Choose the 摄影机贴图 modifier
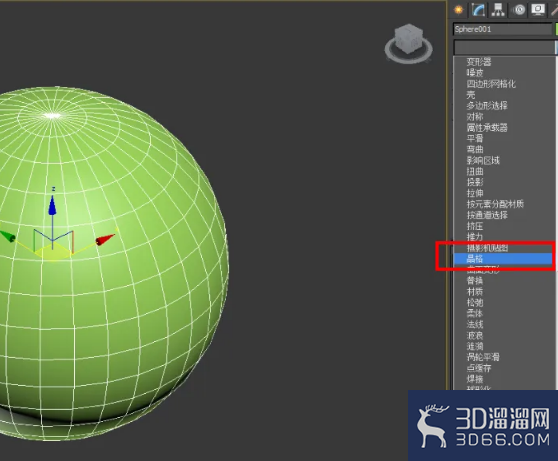Viewport: 558px width, 461px height. pyautogui.click(x=487, y=248)
